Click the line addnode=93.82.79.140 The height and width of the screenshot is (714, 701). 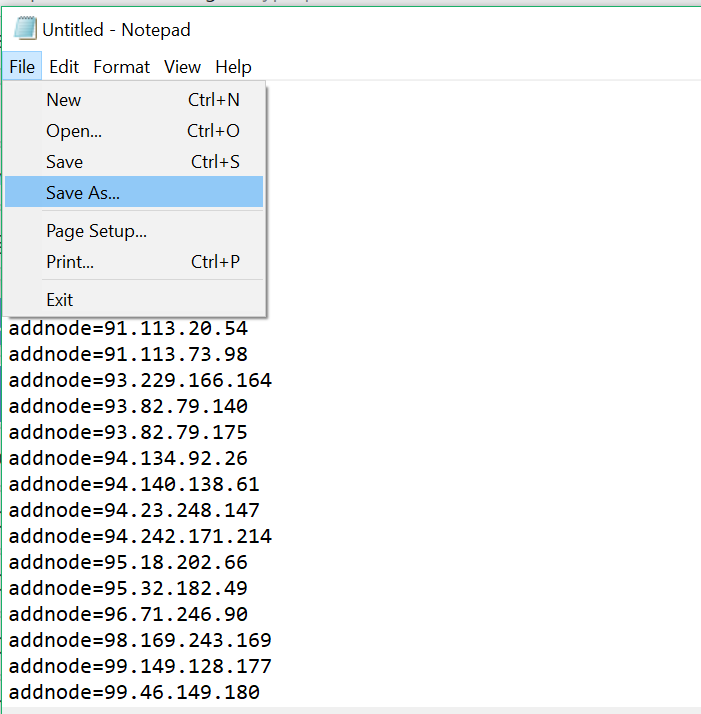pyautogui.click(x=128, y=406)
